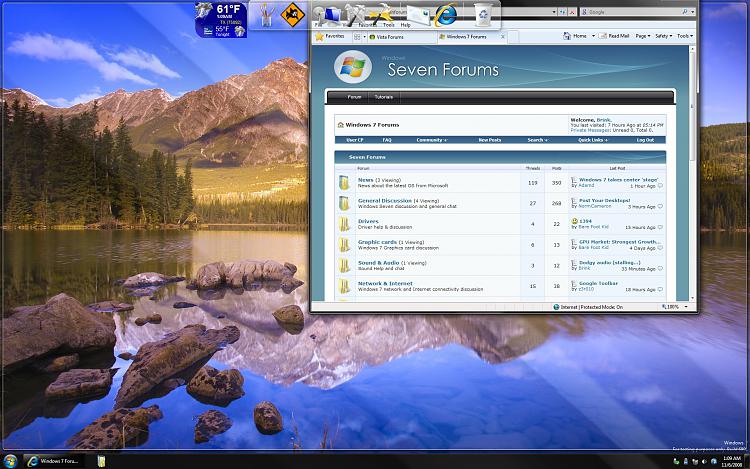Click Log Out in forum navbar

[x=645, y=140]
